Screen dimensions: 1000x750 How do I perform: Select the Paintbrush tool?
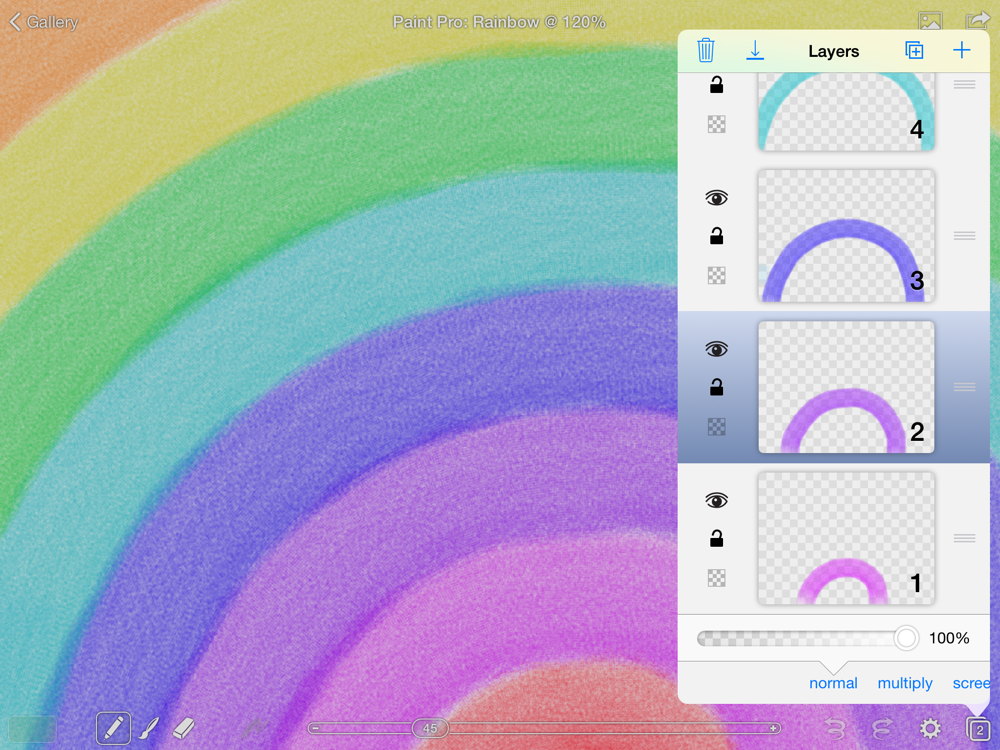[149, 728]
